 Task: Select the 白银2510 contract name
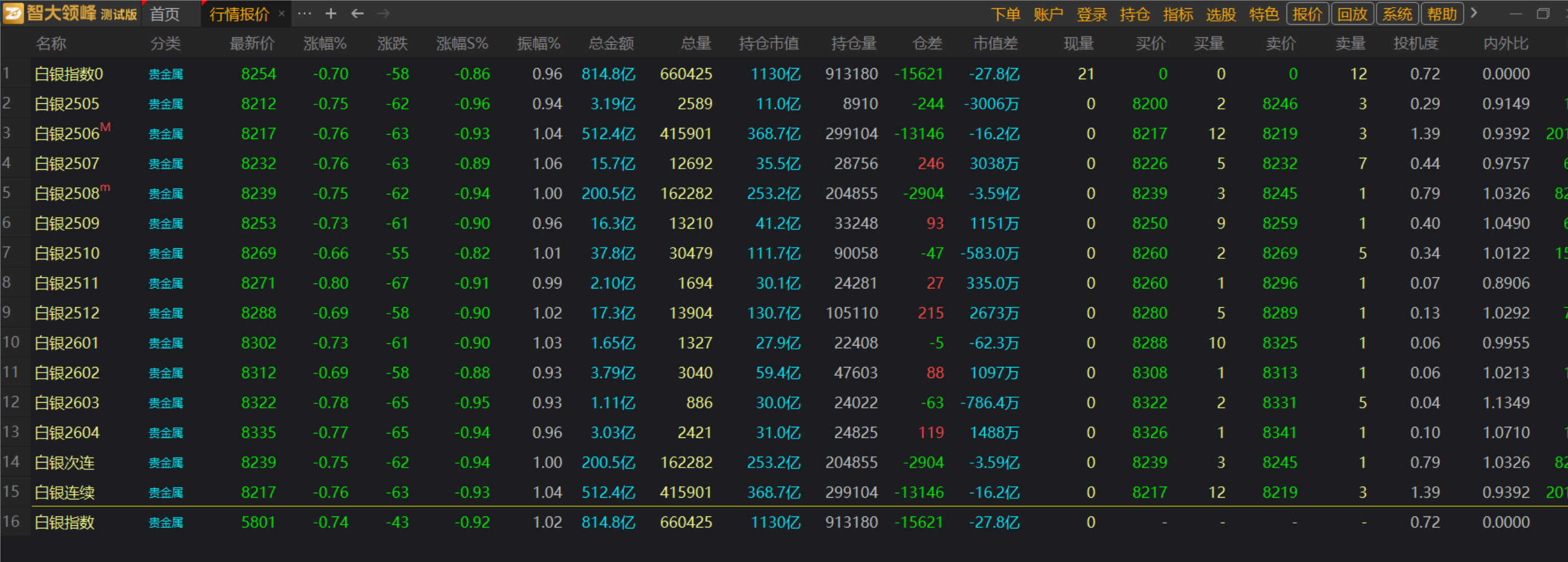point(67,253)
